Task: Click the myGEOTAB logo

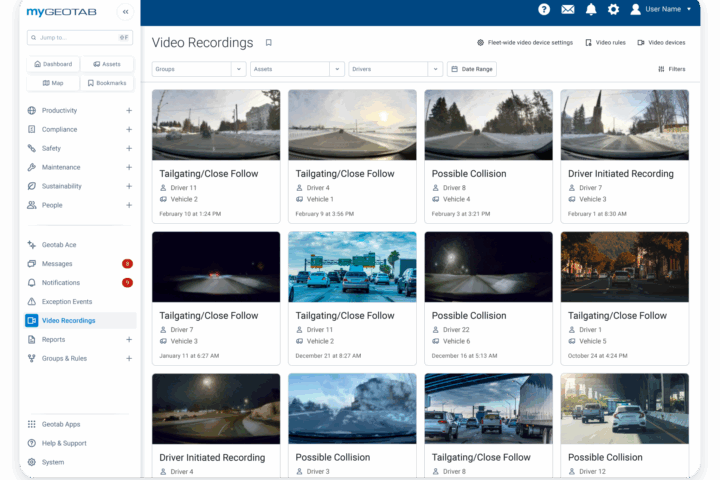Action: point(62,12)
